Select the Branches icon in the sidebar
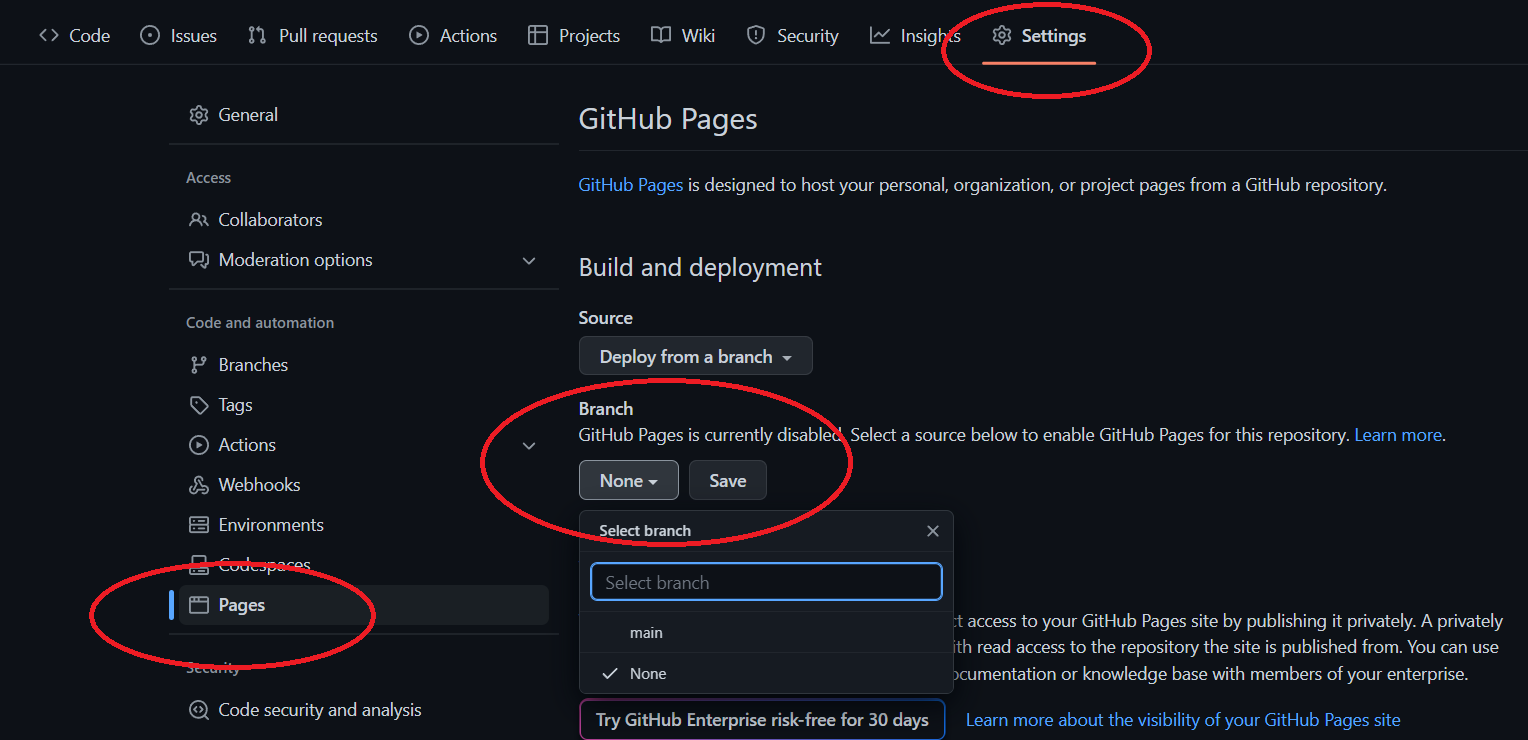Image resolution: width=1528 pixels, height=740 pixels. [199, 364]
